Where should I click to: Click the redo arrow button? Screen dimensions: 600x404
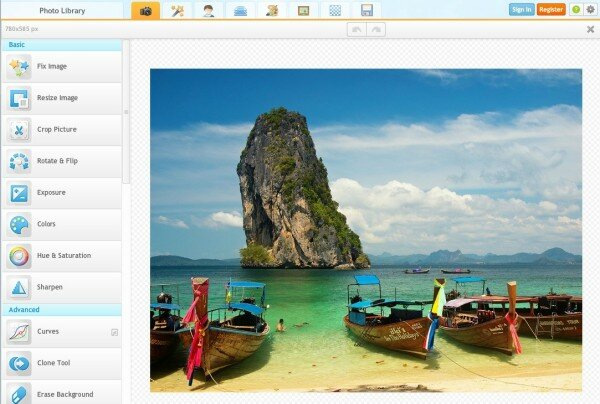[378, 29]
